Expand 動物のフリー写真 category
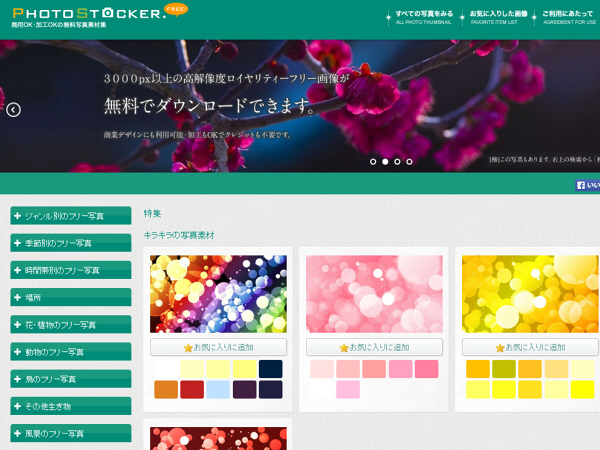Screen dimensions: 600x450 pos(71,352)
